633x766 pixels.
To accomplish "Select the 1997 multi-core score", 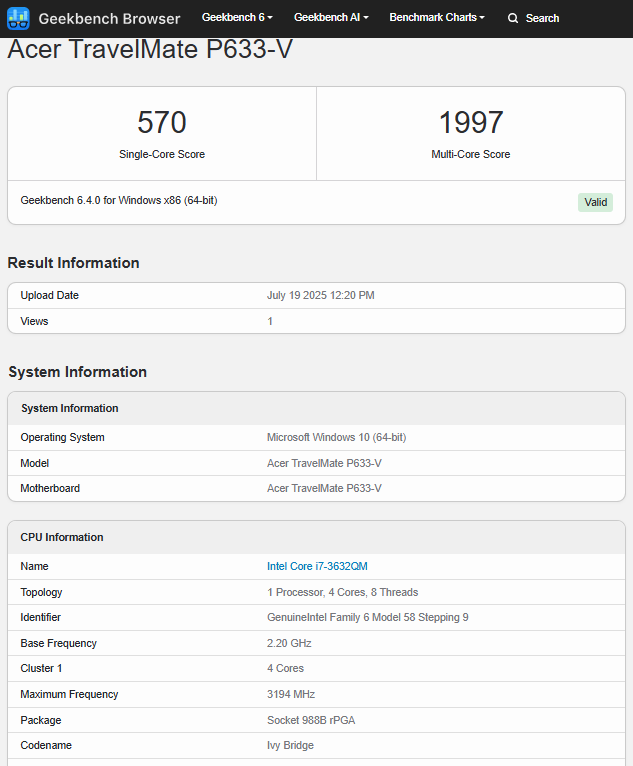I will 470,122.
